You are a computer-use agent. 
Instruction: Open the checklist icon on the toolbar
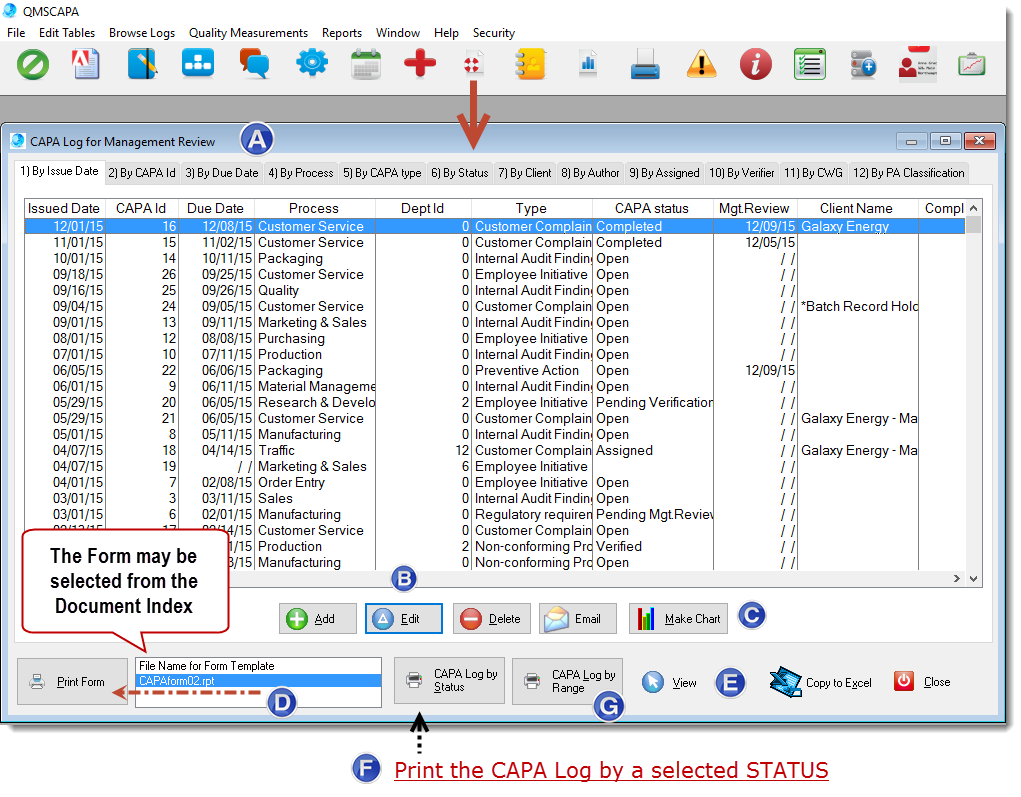point(809,63)
